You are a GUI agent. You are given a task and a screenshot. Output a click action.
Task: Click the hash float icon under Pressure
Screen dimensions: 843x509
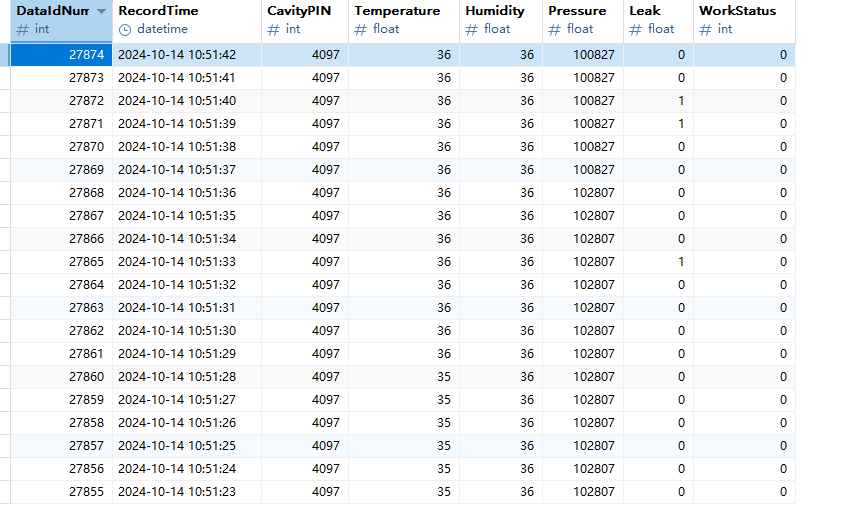click(555, 29)
